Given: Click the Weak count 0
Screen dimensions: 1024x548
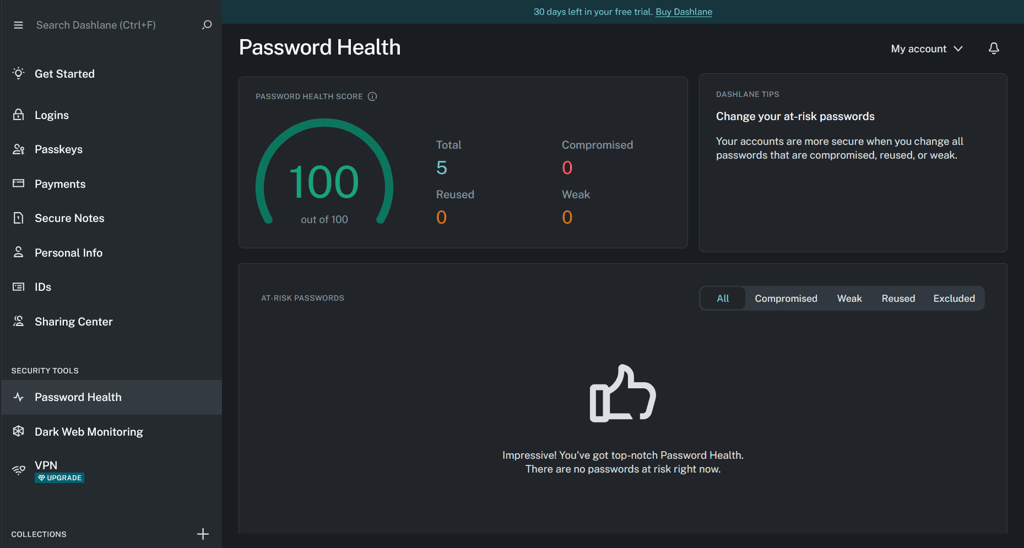Looking at the screenshot, I should click(567, 218).
